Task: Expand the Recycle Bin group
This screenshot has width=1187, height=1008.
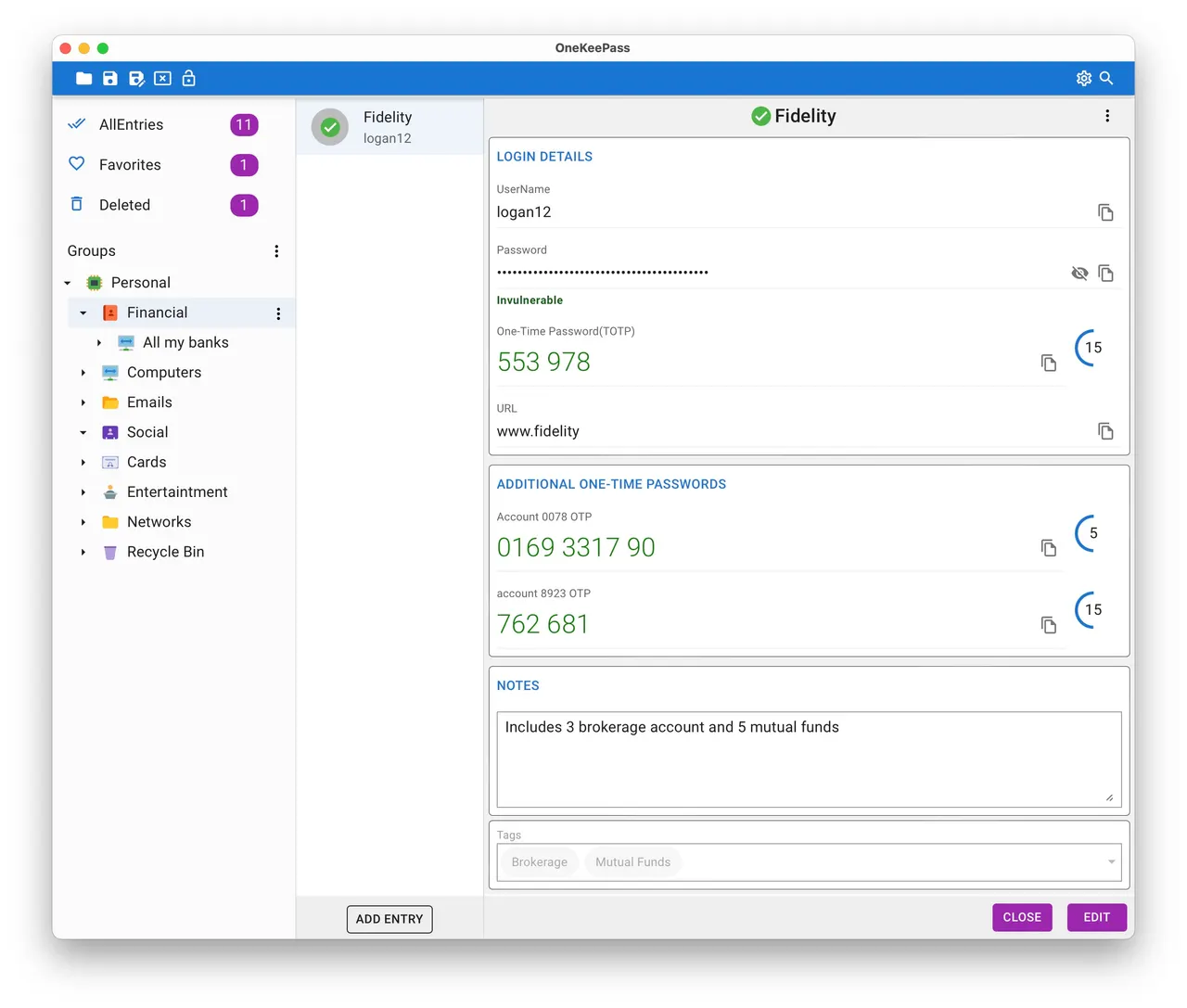Action: point(83,552)
